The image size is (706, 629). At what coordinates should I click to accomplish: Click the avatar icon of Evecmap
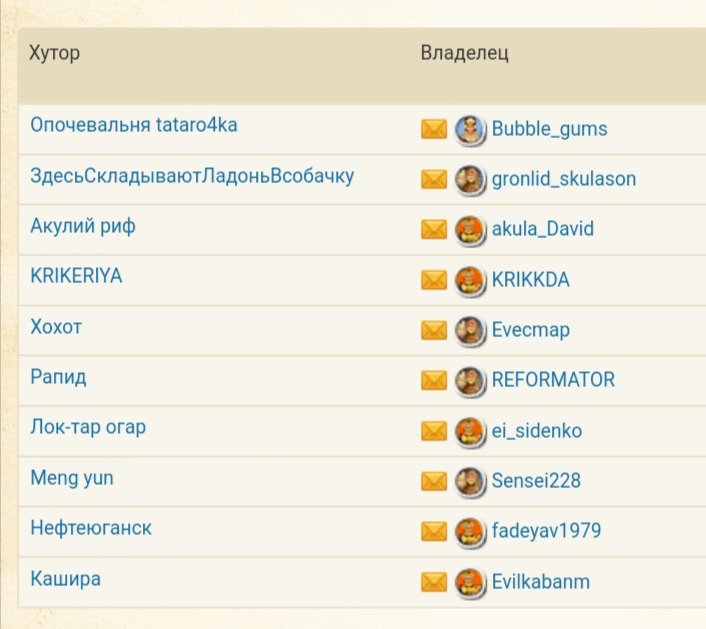[469, 330]
